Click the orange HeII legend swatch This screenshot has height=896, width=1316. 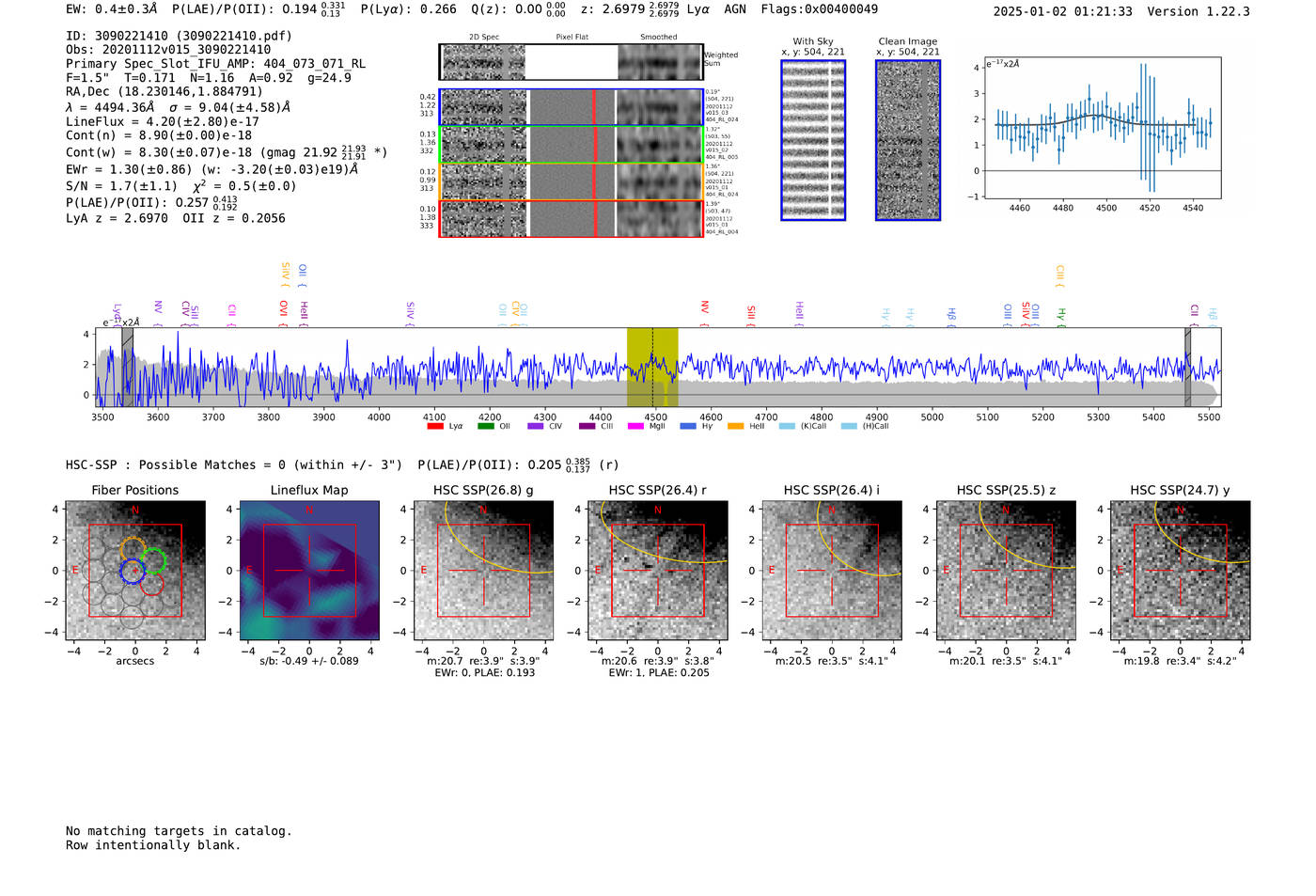tap(736, 426)
